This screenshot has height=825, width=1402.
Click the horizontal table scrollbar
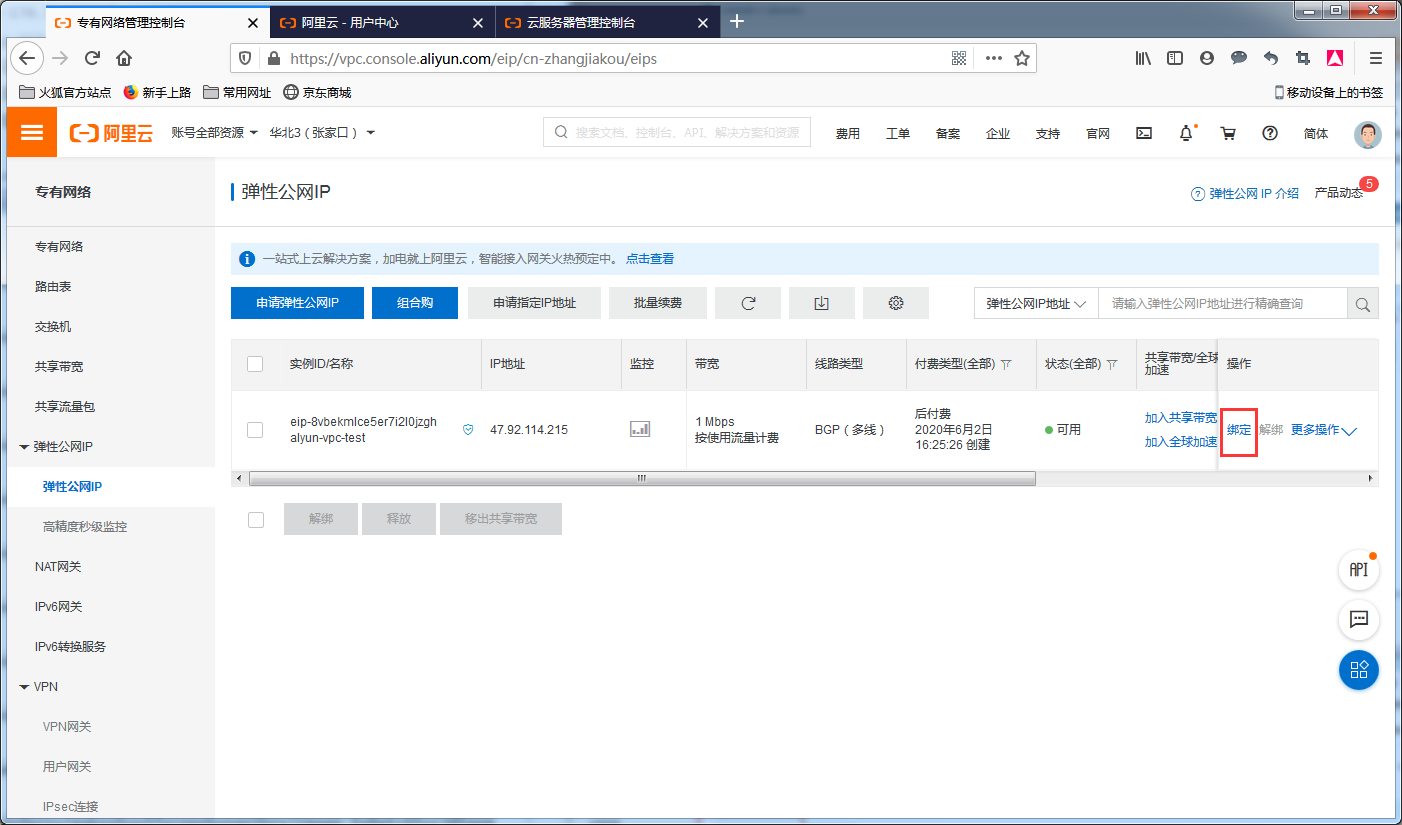641,479
